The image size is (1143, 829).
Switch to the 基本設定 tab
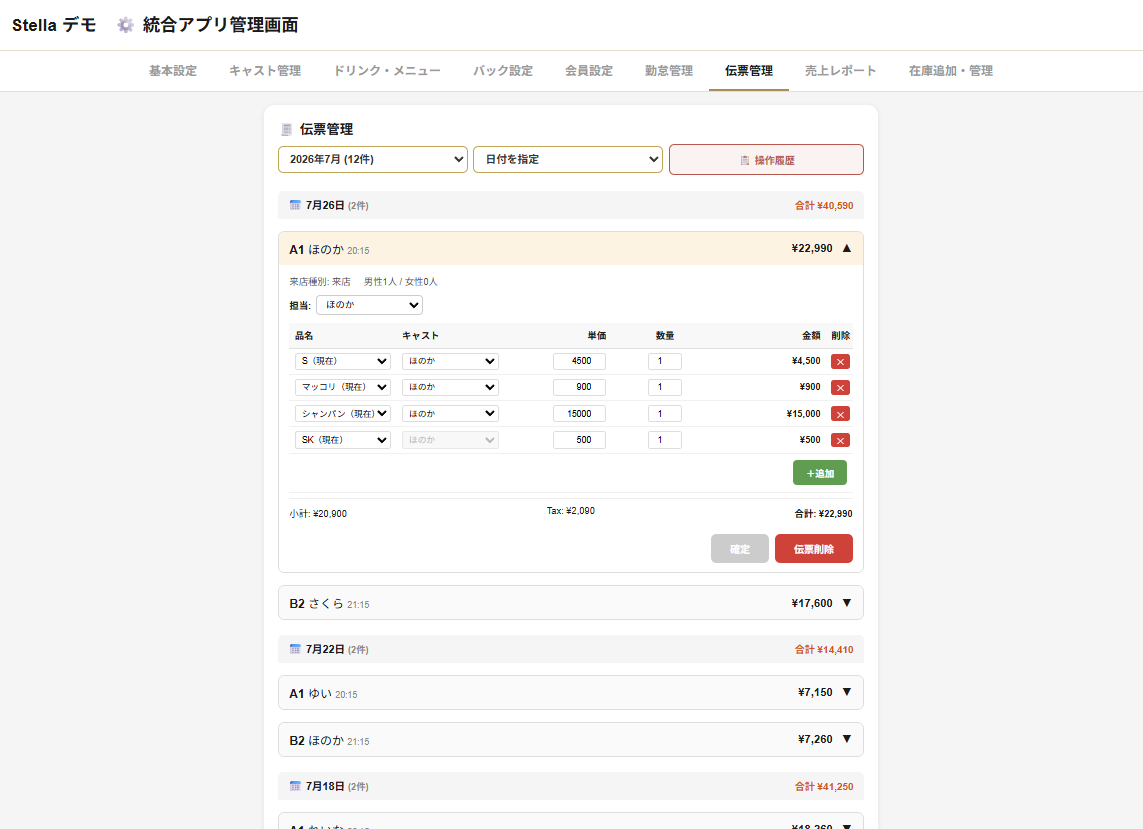click(x=173, y=71)
